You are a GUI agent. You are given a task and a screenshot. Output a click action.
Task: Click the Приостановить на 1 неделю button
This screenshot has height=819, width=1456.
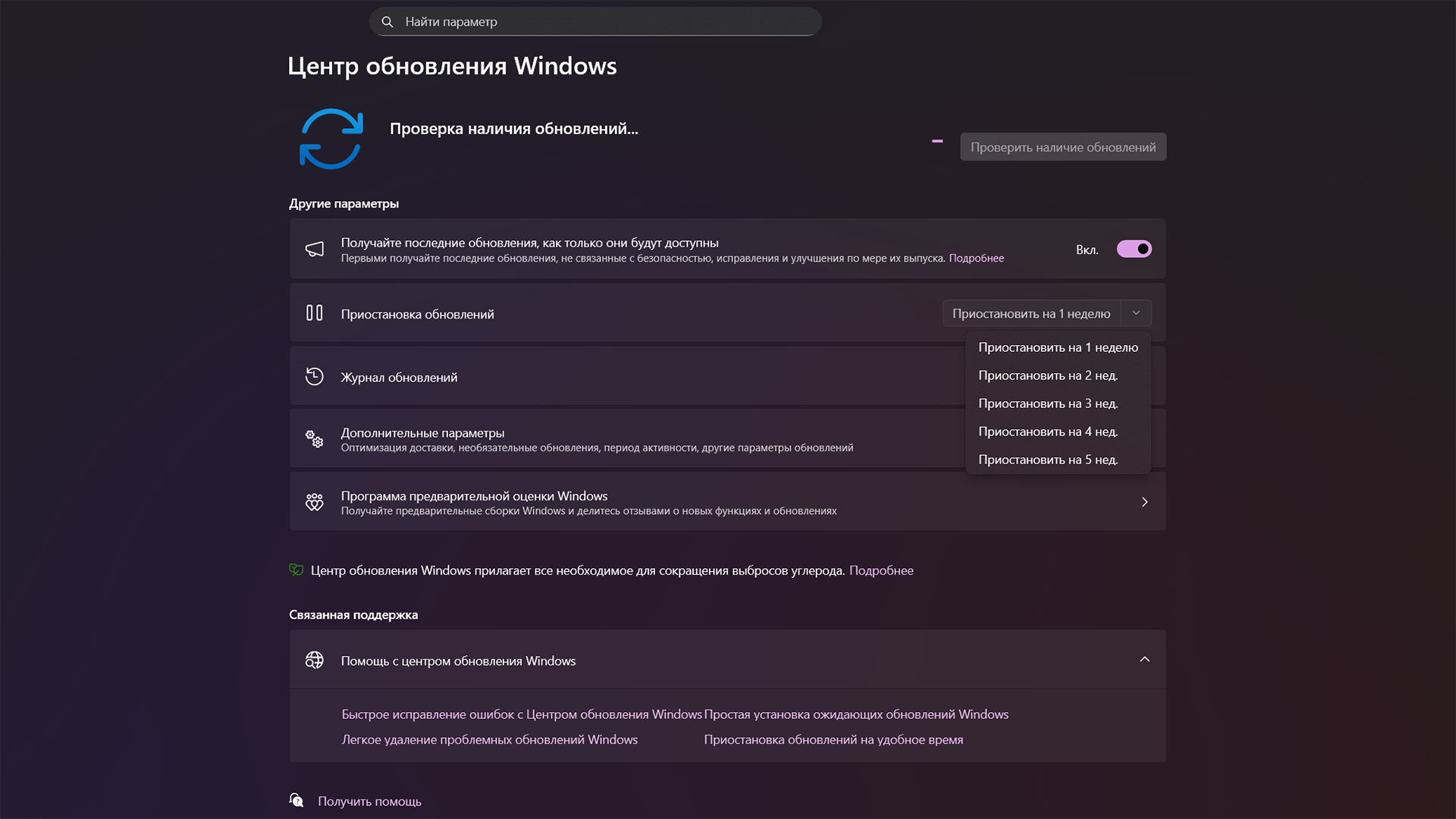pos(1031,313)
